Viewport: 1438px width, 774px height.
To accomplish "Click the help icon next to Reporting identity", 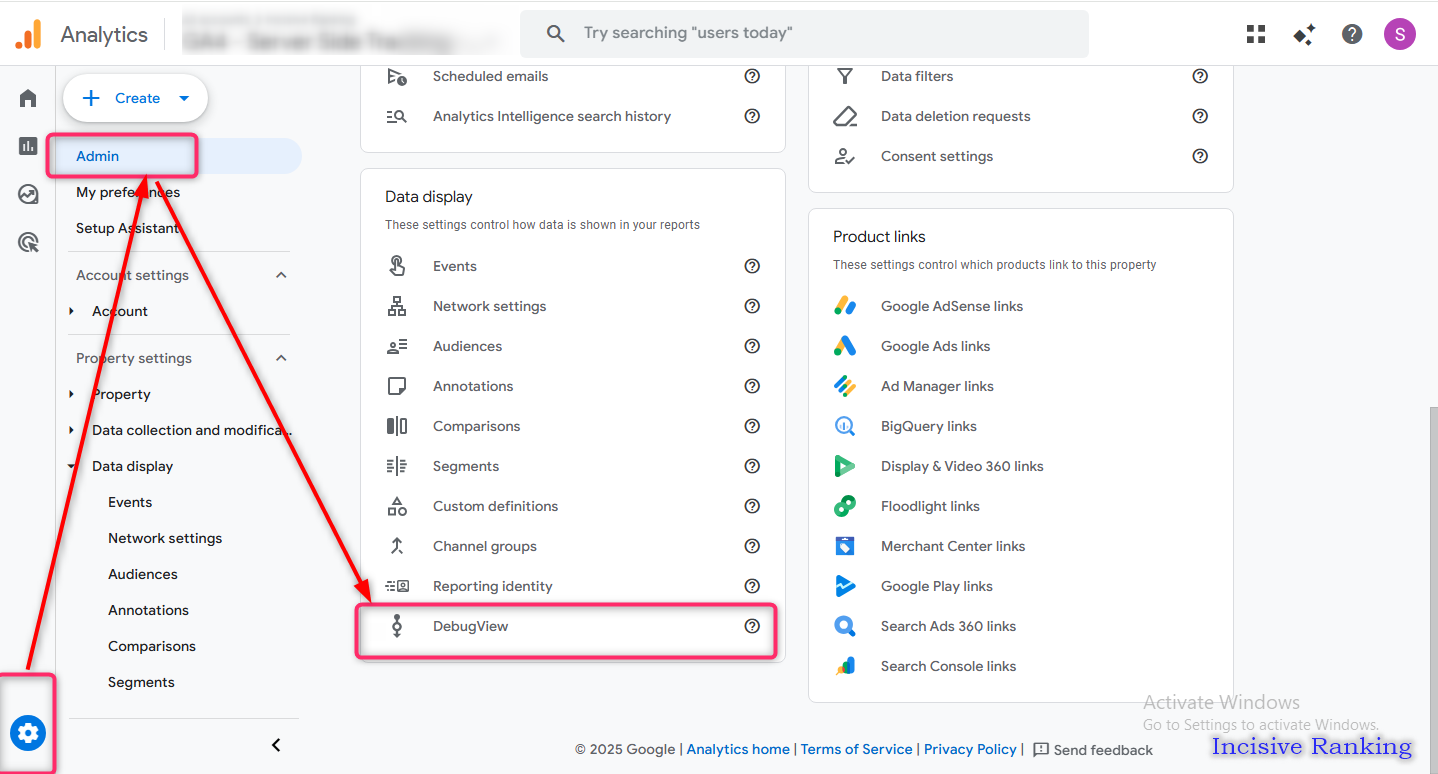I will pyautogui.click(x=752, y=586).
